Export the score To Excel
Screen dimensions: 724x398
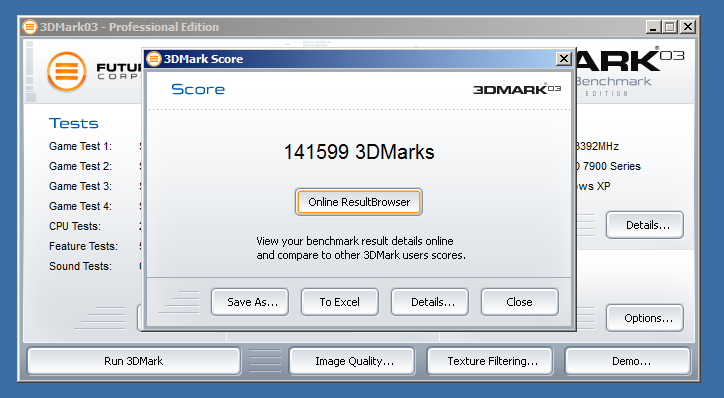click(340, 302)
